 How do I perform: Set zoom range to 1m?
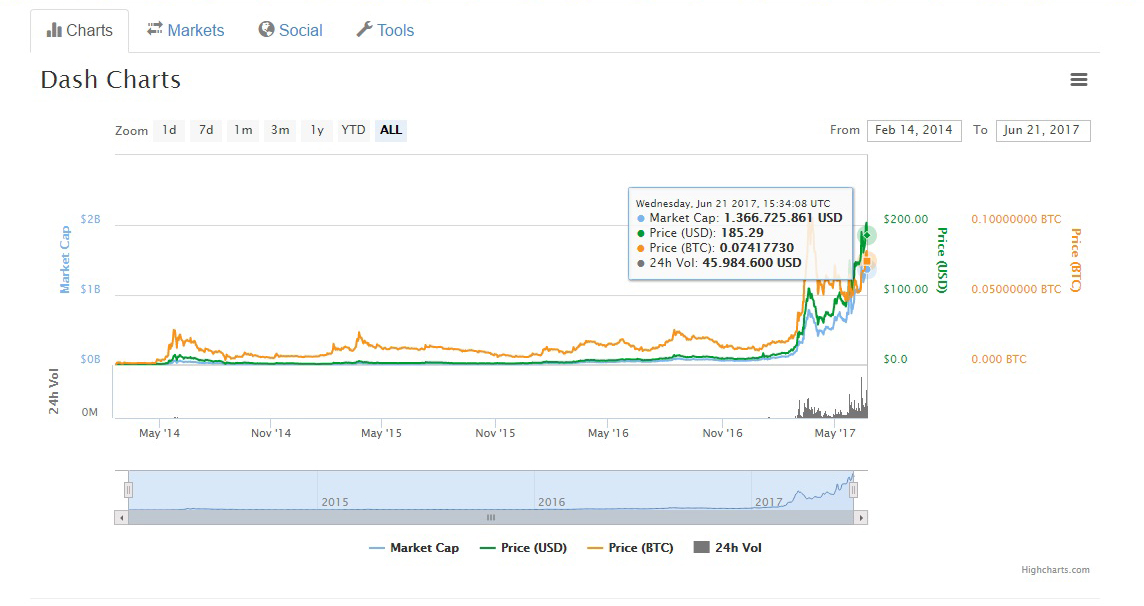[x=243, y=130]
